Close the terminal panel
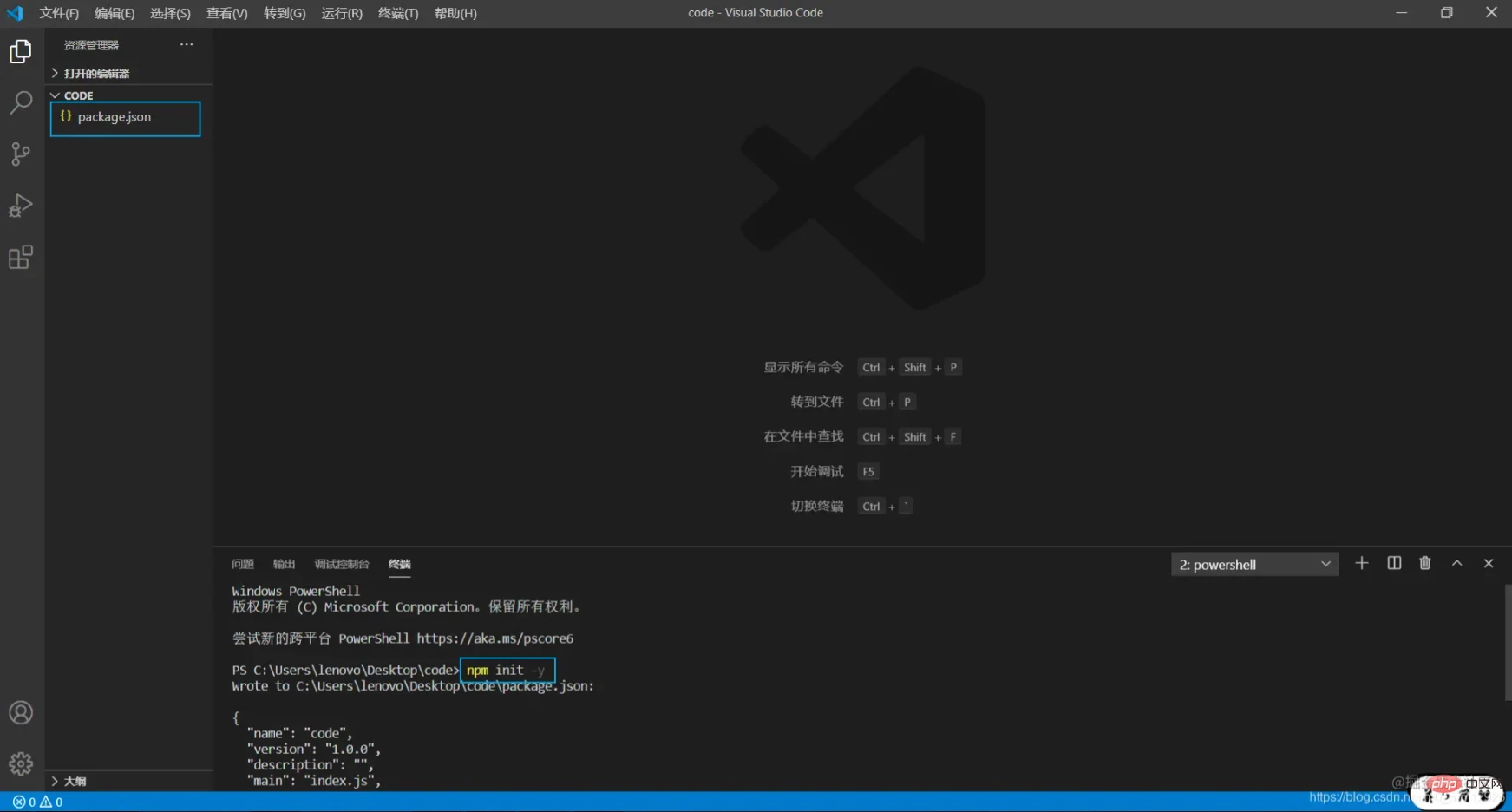 pyautogui.click(x=1489, y=564)
